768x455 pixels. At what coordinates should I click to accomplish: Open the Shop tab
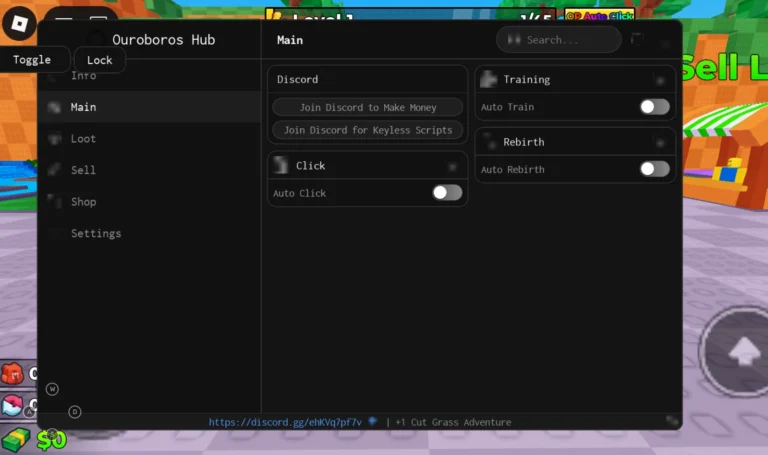149,202
